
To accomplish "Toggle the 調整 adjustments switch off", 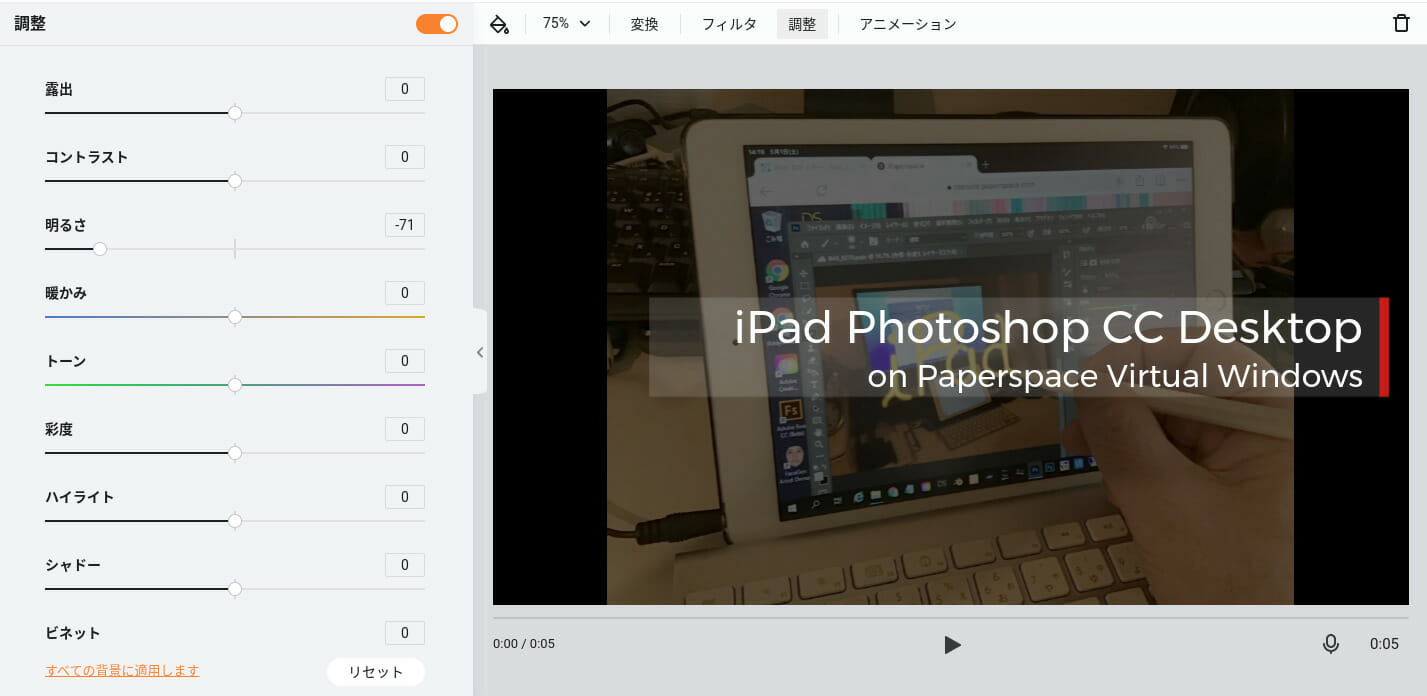I will (x=437, y=24).
